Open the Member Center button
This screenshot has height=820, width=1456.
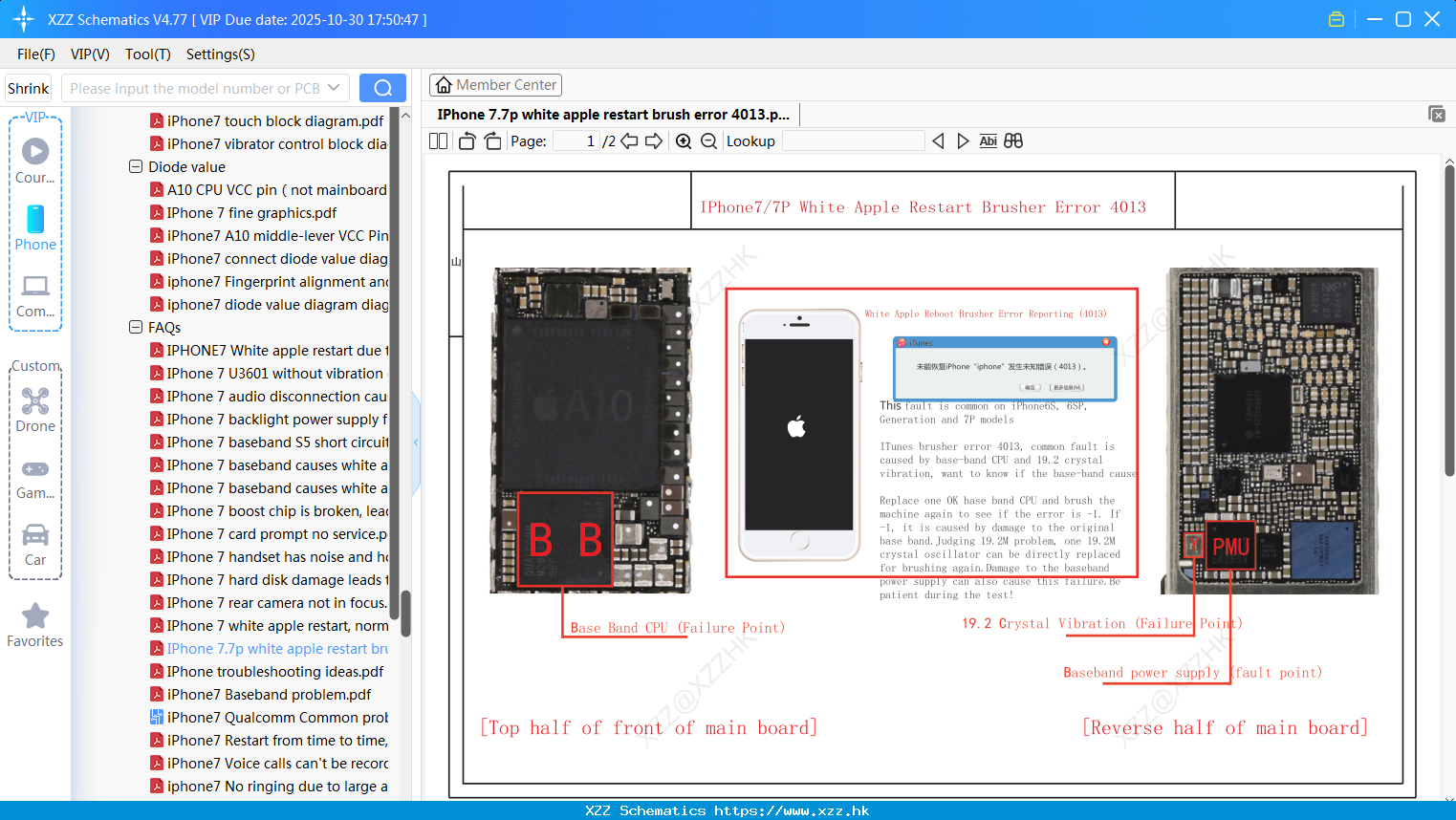(x=495, y=85)
